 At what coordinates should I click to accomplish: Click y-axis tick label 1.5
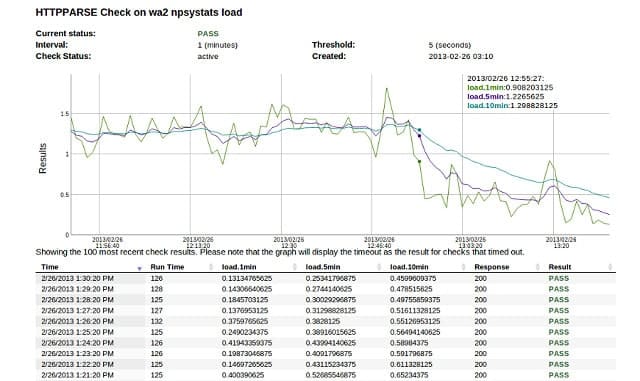coord(65,114)
